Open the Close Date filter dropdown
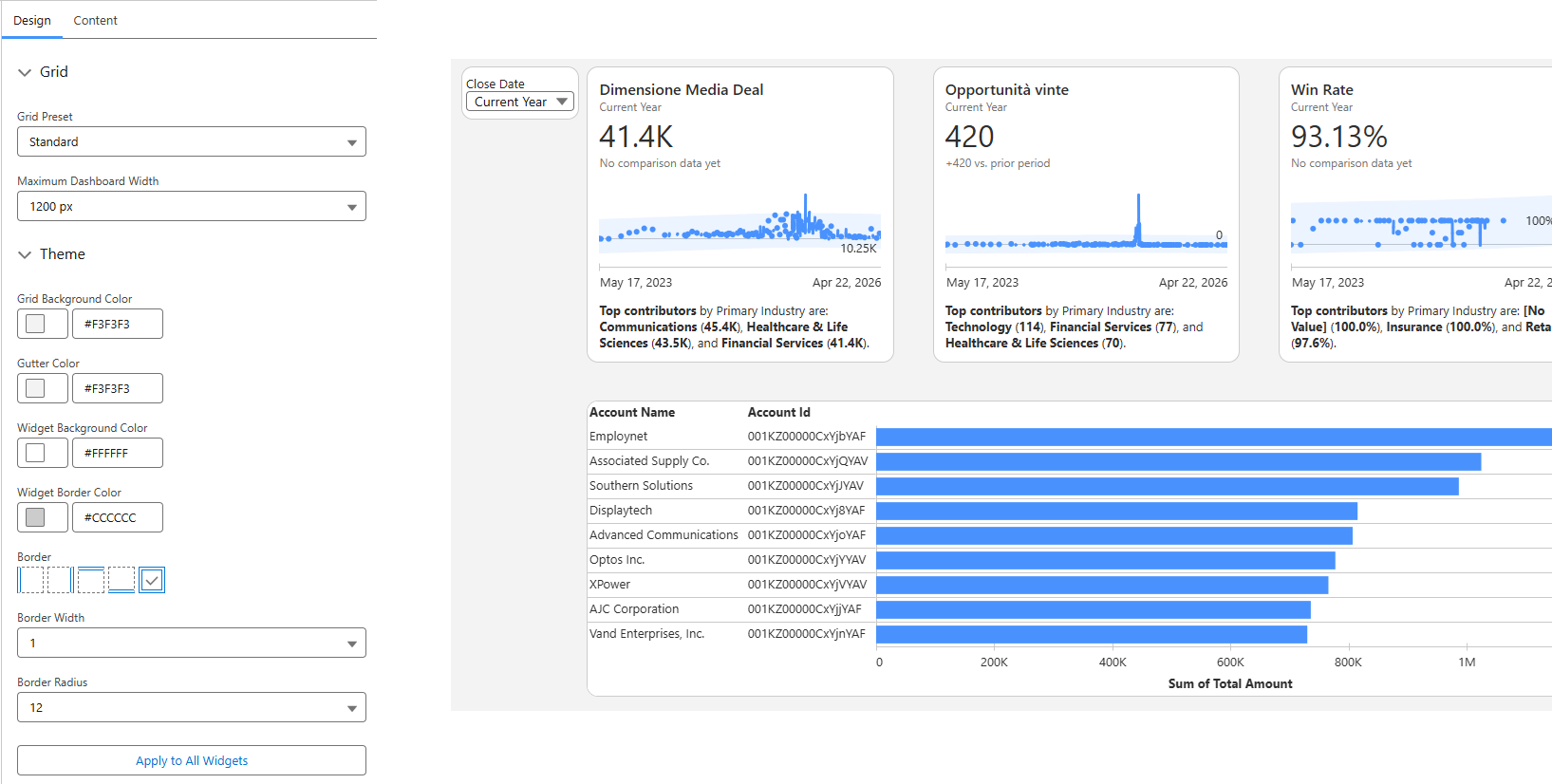1552x784 pixels. coord(519,102)
